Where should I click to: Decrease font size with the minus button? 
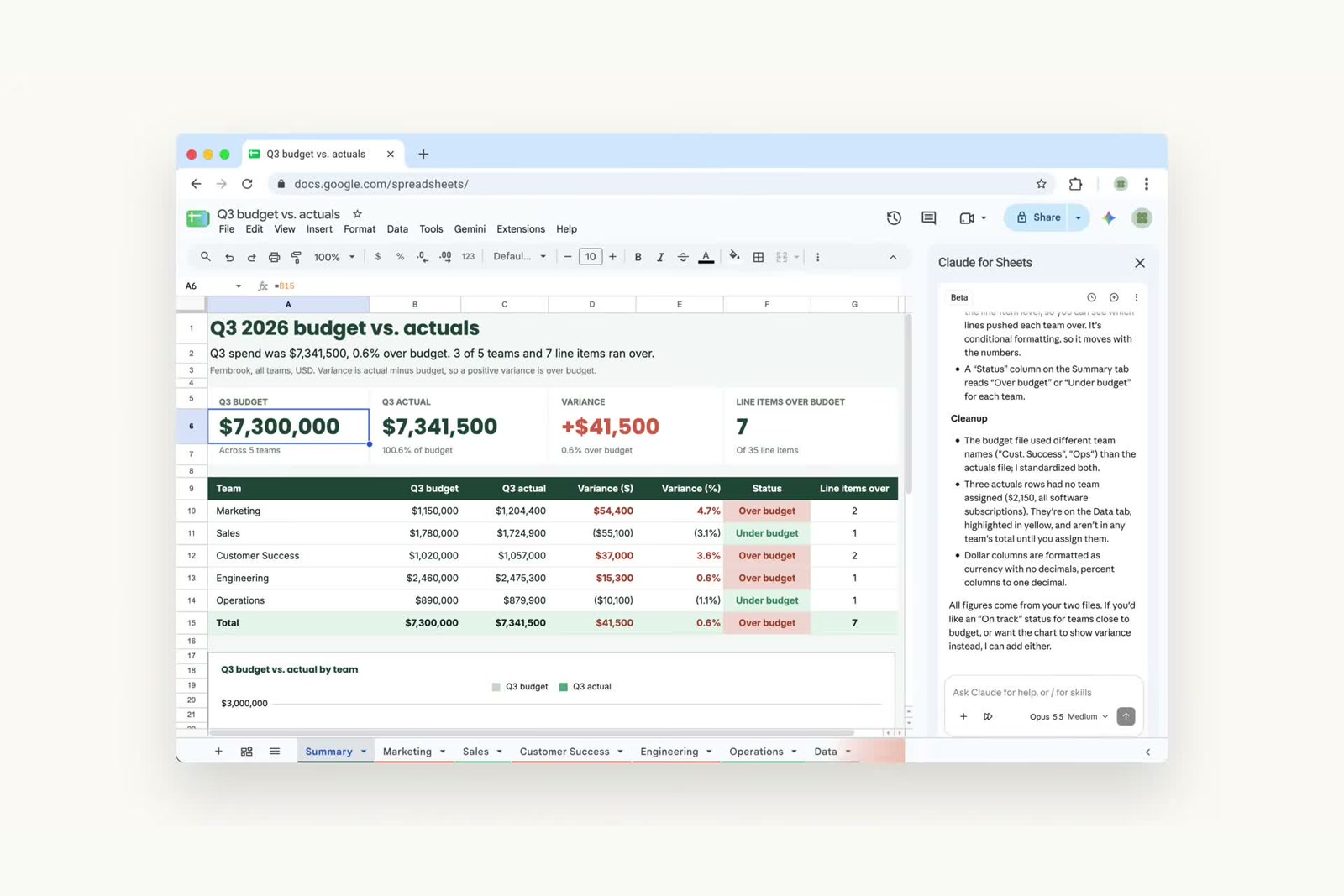568,257
